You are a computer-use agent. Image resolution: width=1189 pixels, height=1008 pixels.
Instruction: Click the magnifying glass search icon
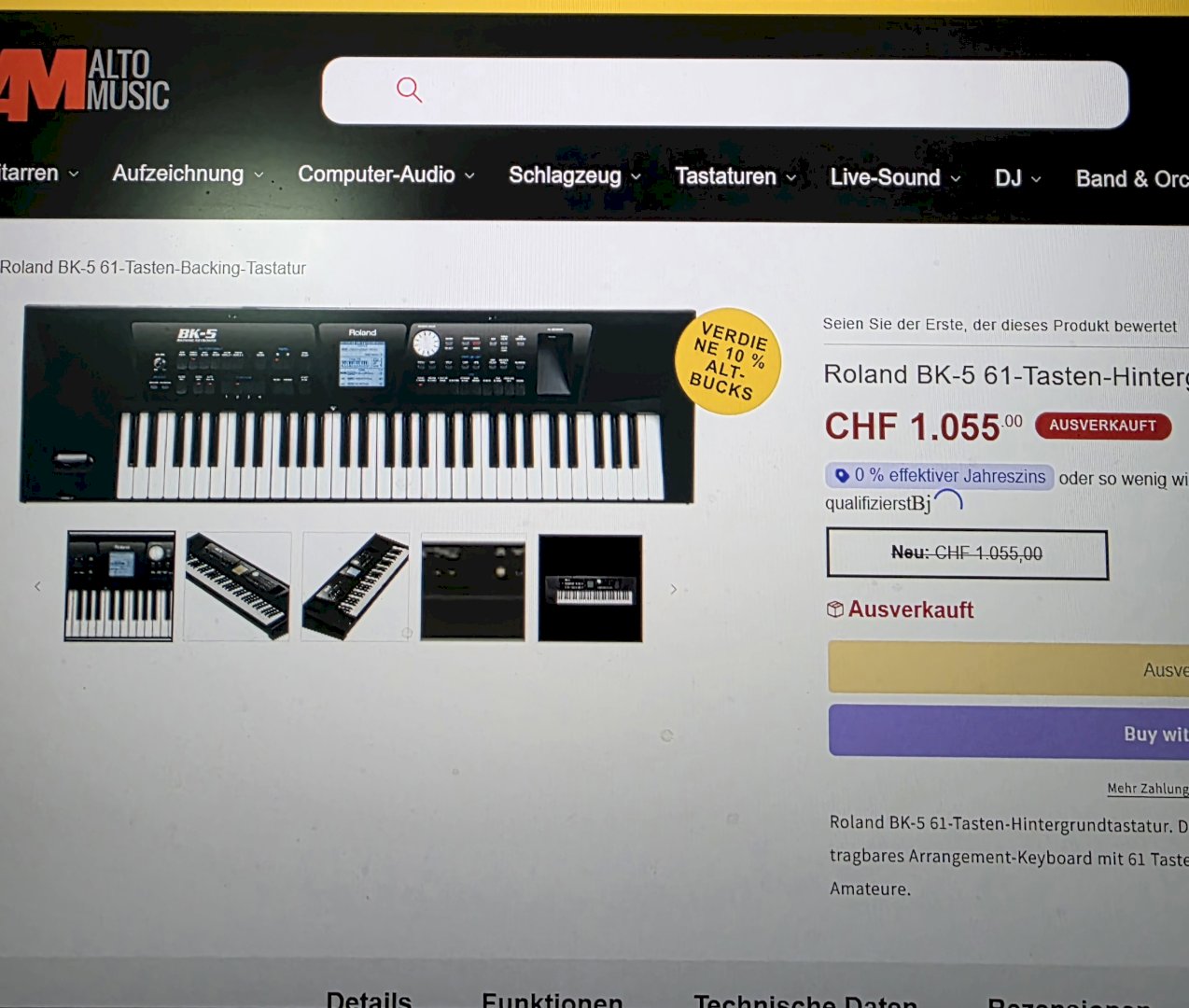point(409,90)
